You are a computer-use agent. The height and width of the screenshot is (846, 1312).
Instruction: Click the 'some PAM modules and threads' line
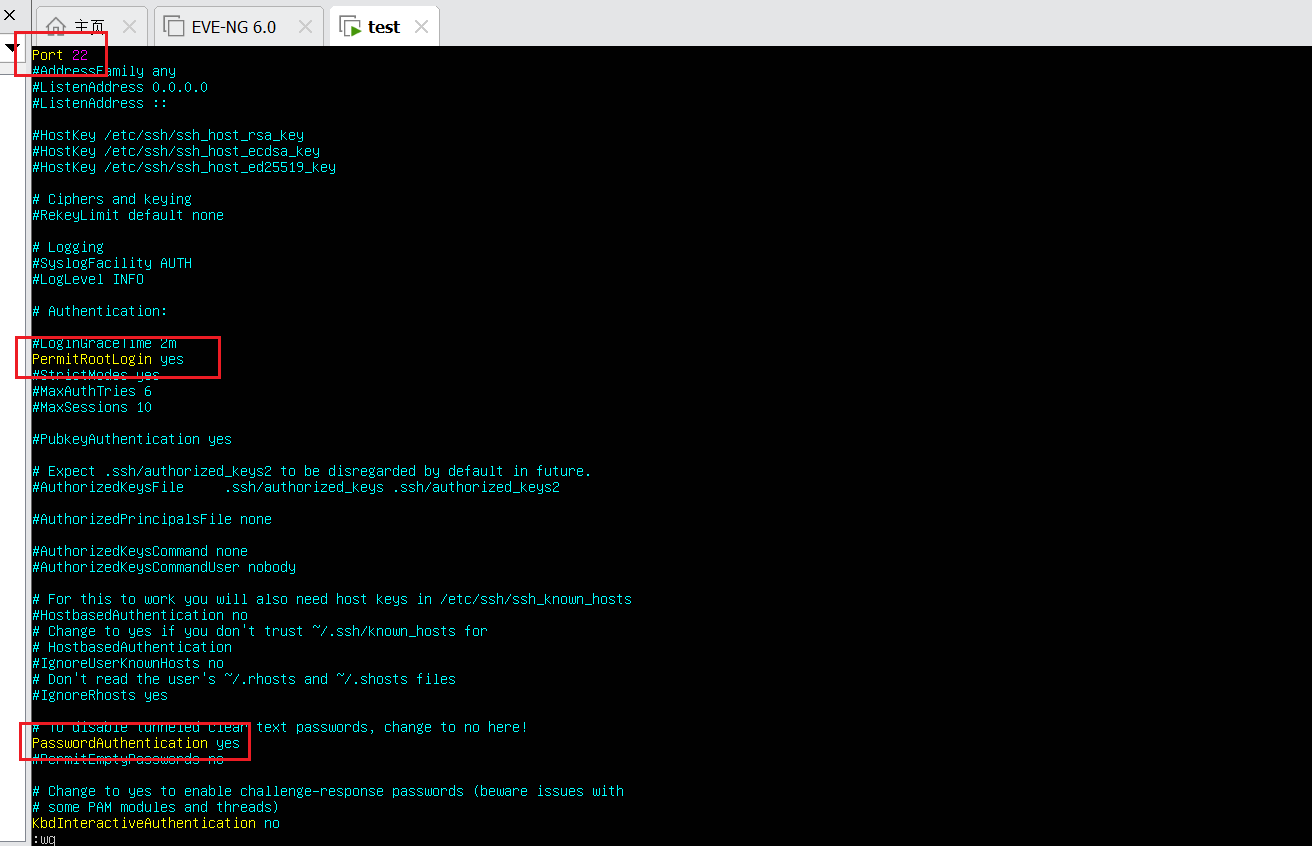coord(156,807)
